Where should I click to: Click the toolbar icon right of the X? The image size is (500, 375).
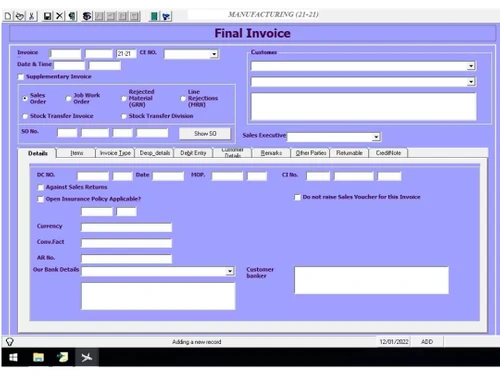tap(71, 16)
